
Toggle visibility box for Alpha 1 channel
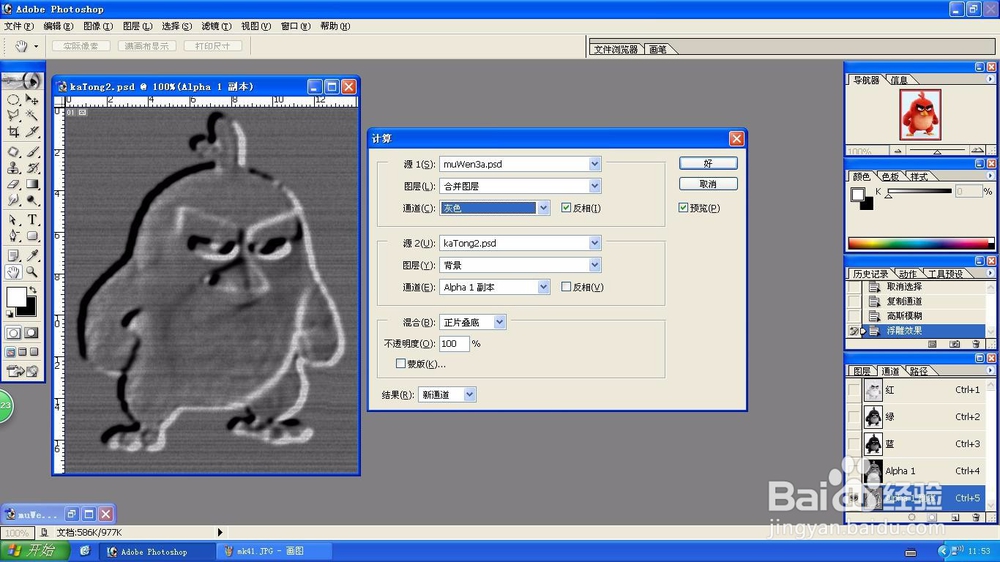(x=854, y=471)
